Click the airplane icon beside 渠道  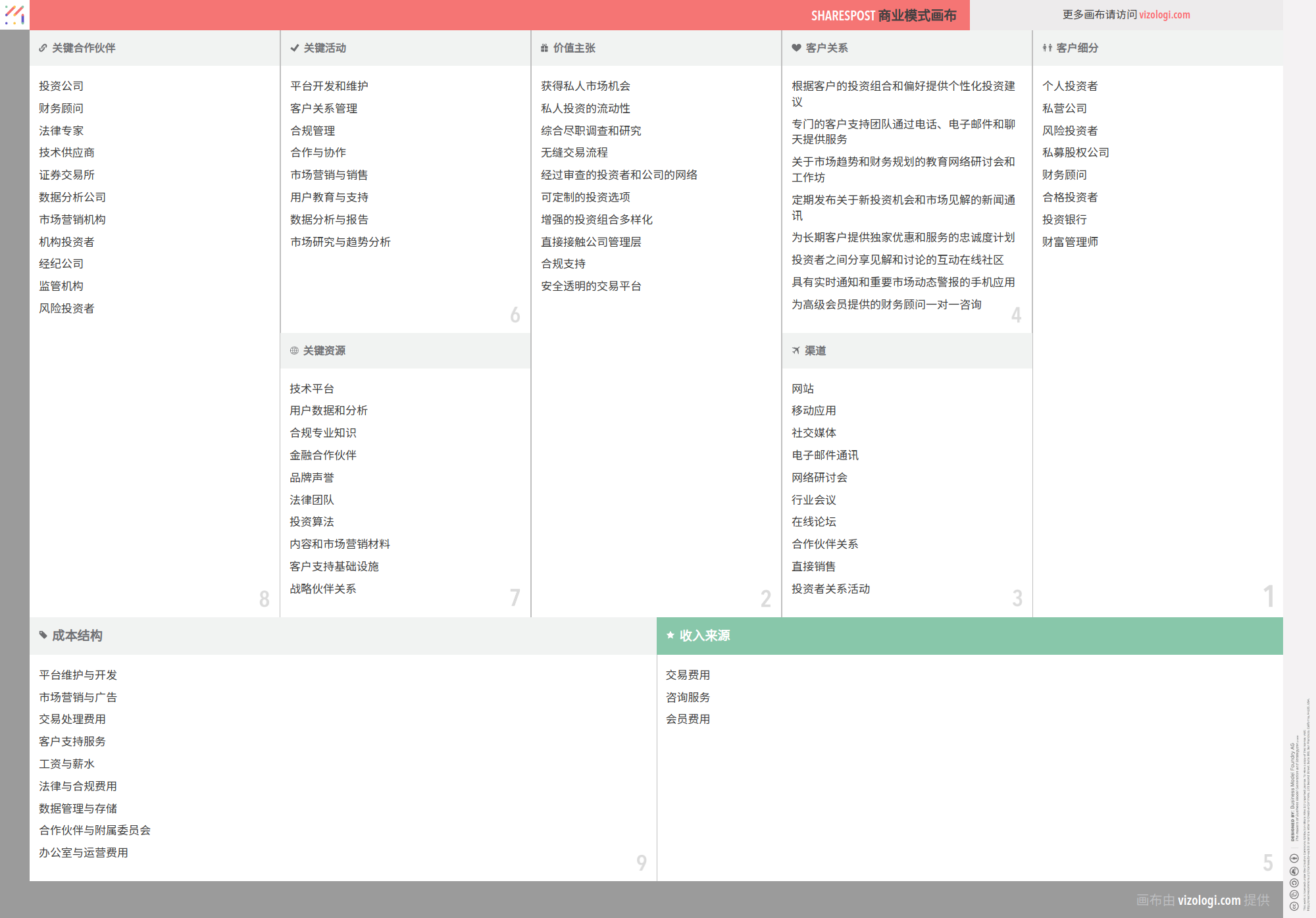coord(796,351)
